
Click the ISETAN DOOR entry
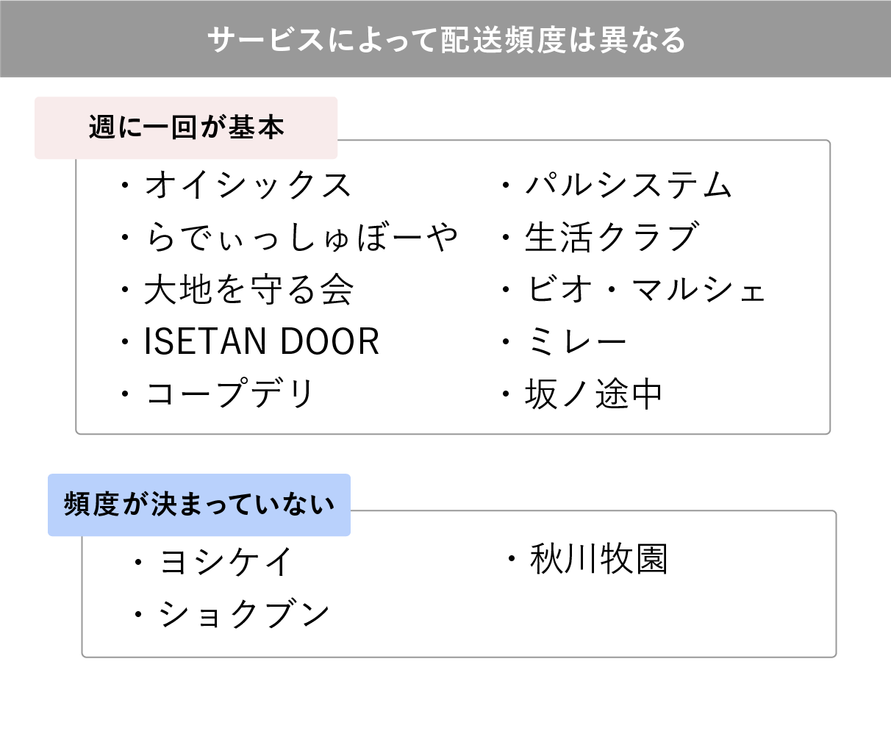tap(262, 342)
